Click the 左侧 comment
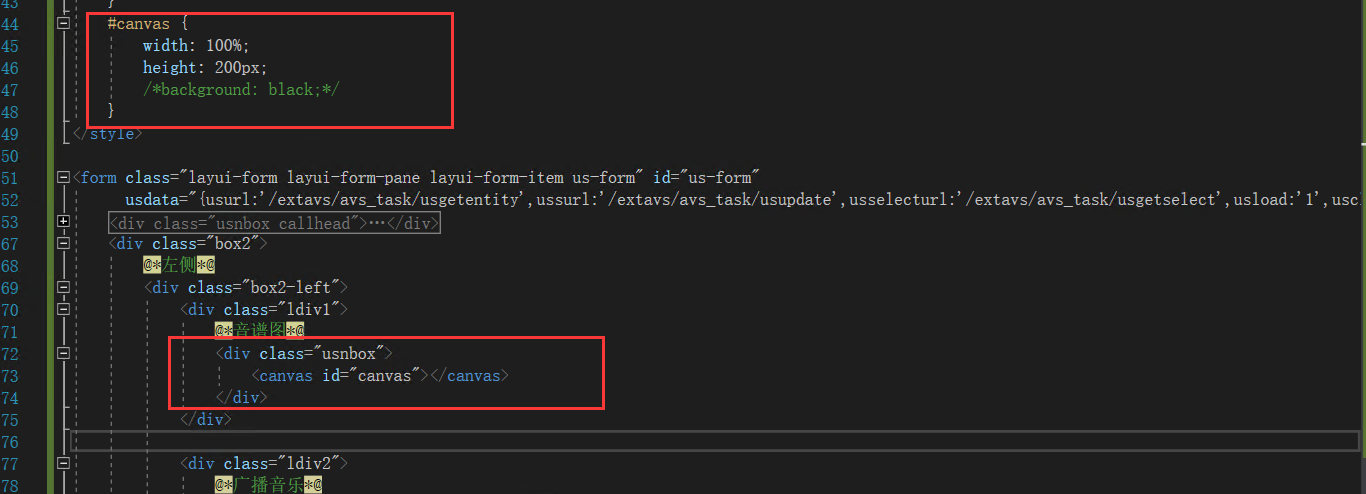This screenshot has width=1366, height=494. tap(180, 266)
